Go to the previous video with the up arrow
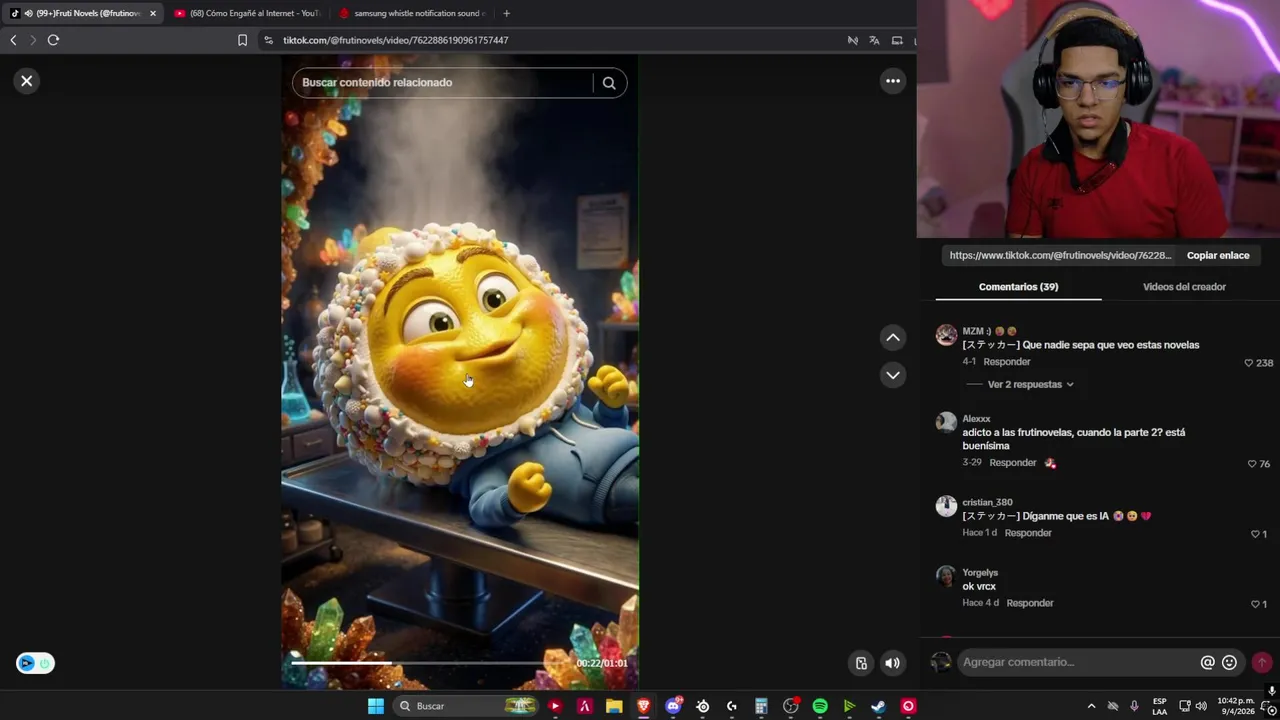 [893, 338]
